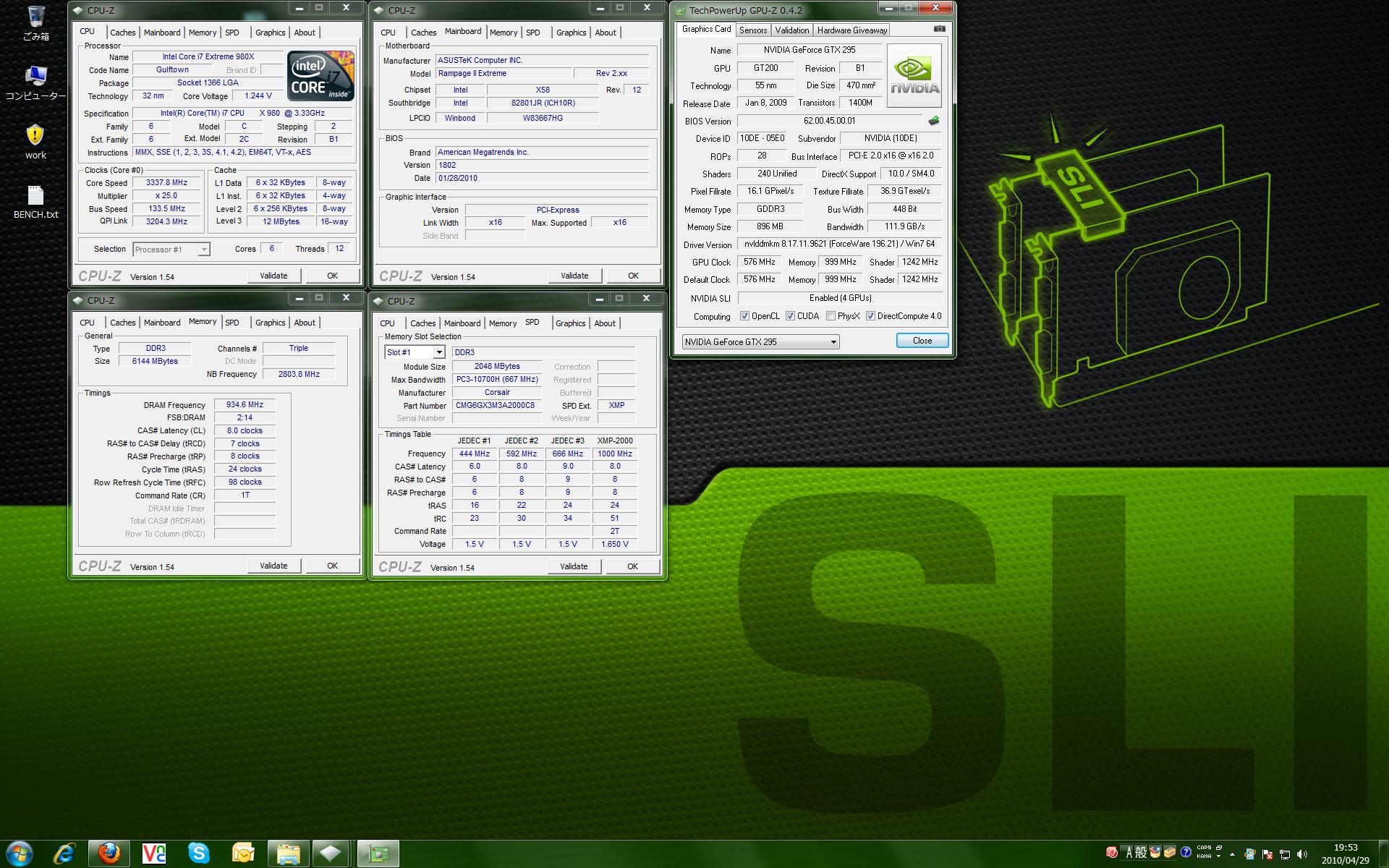Image resolution: width=1389 pixels, height=868 pixels.
Task: Click the GPU-Z screenshot camera icon
Action: coord(939,29)
